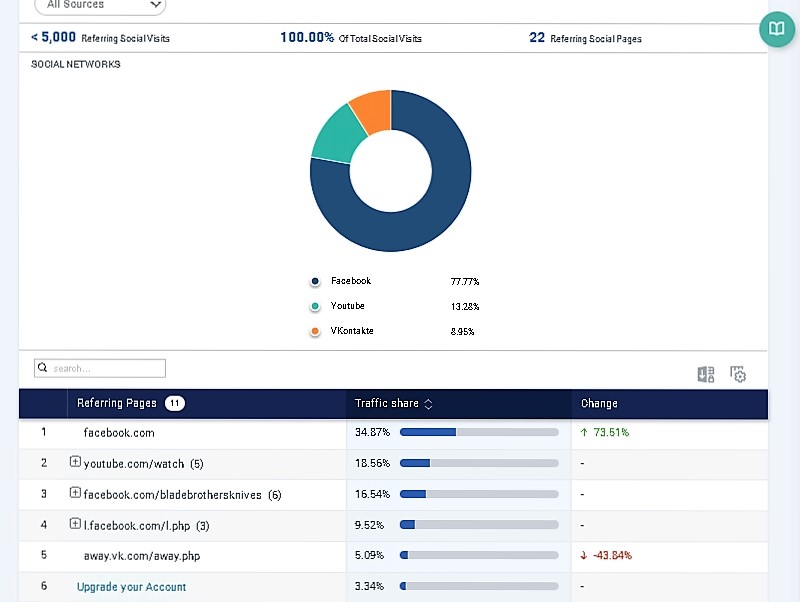Click the red down arrow beside -43.84%
800x602 pixels.
pos(584,556)
